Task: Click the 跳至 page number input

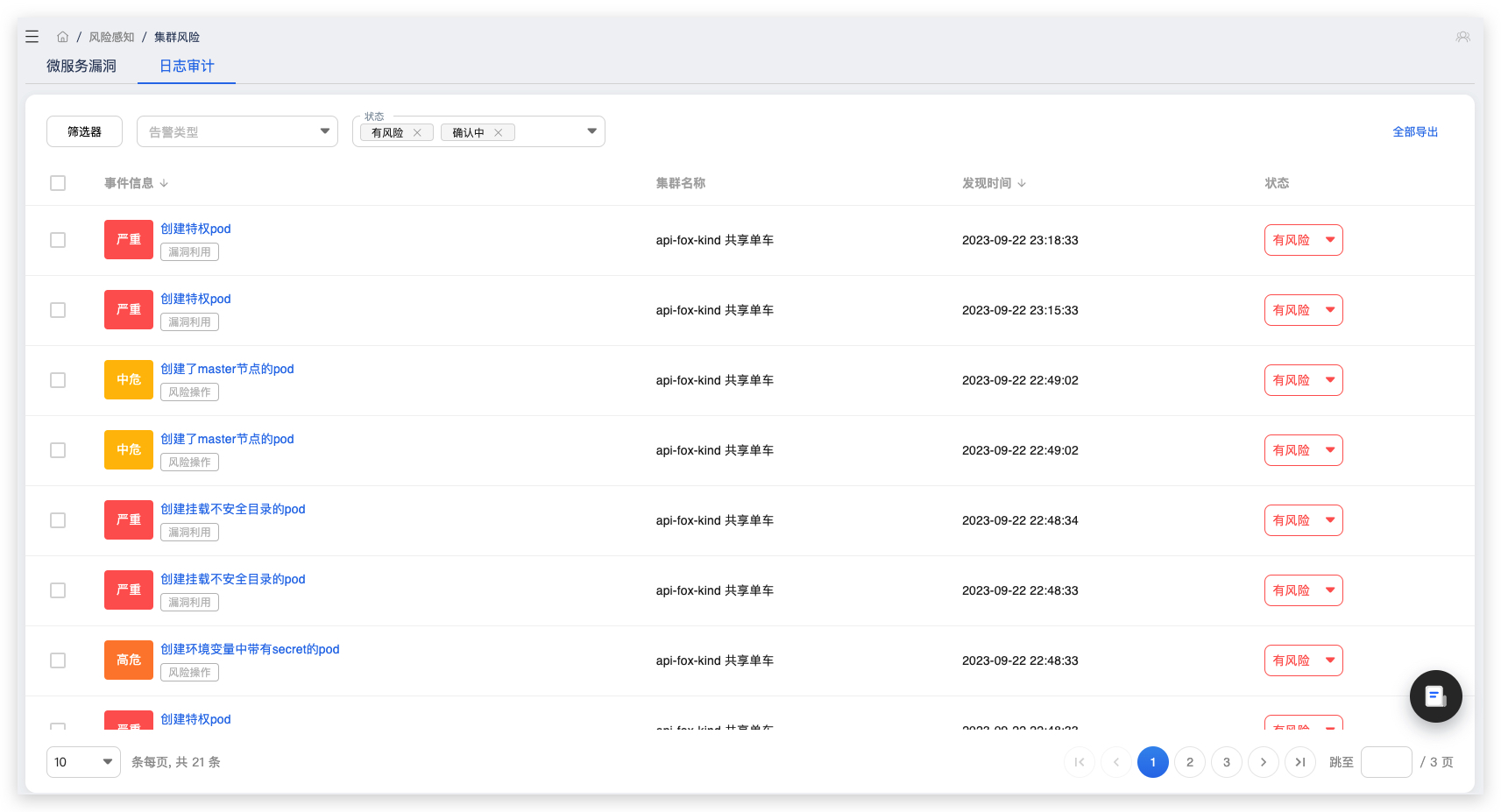Action: 1385,762
